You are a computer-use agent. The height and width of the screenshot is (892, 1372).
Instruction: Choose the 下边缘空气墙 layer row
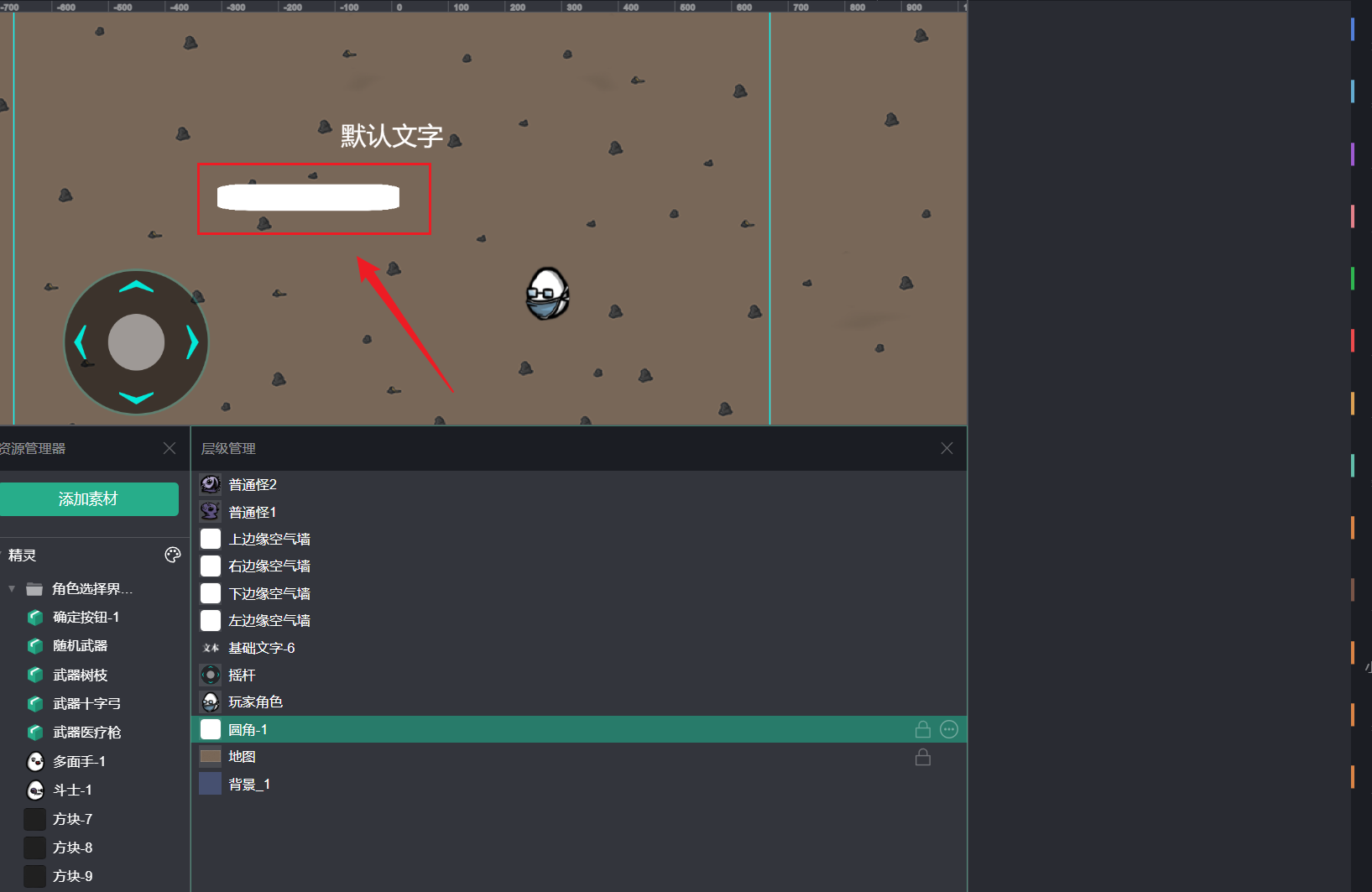click(x=579, y=593)
